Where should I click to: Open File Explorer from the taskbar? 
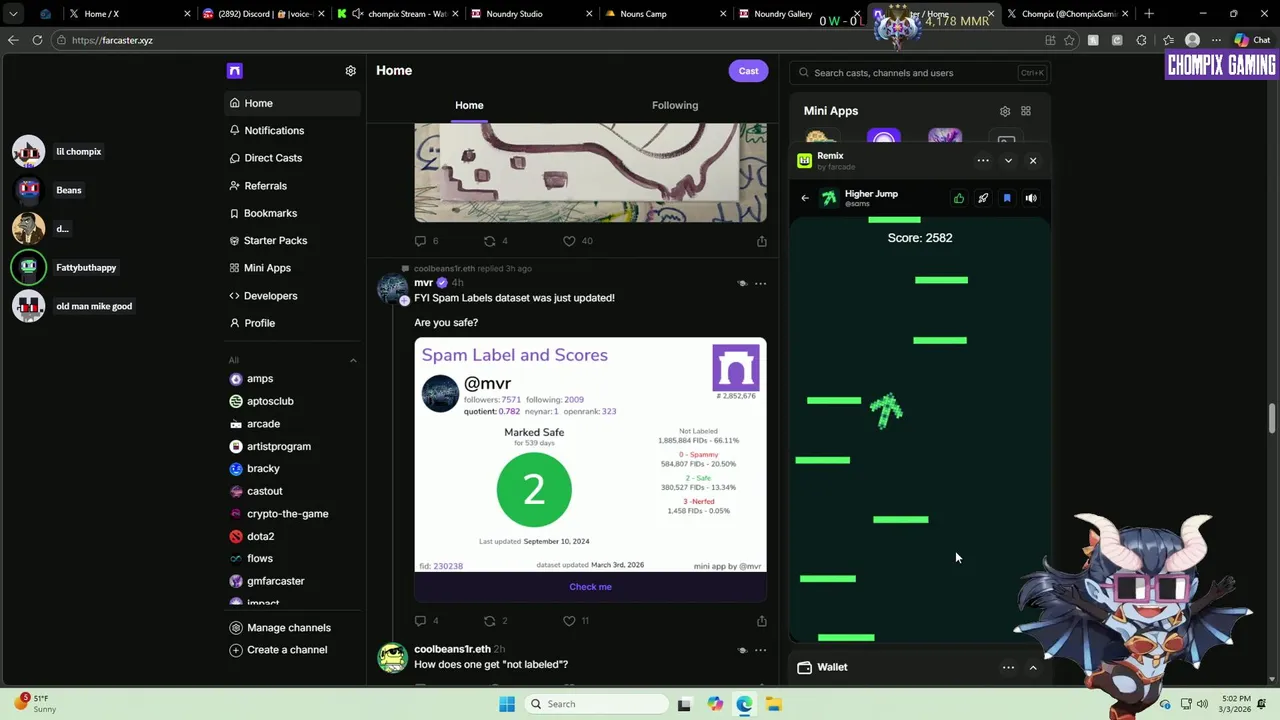click(x=774, y=704)
